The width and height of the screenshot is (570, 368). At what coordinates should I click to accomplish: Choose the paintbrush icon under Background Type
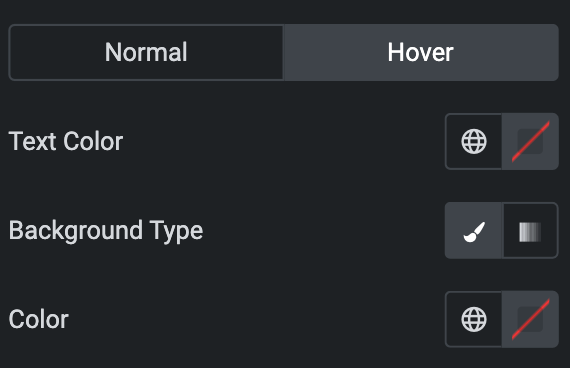[x=474, y=232]
